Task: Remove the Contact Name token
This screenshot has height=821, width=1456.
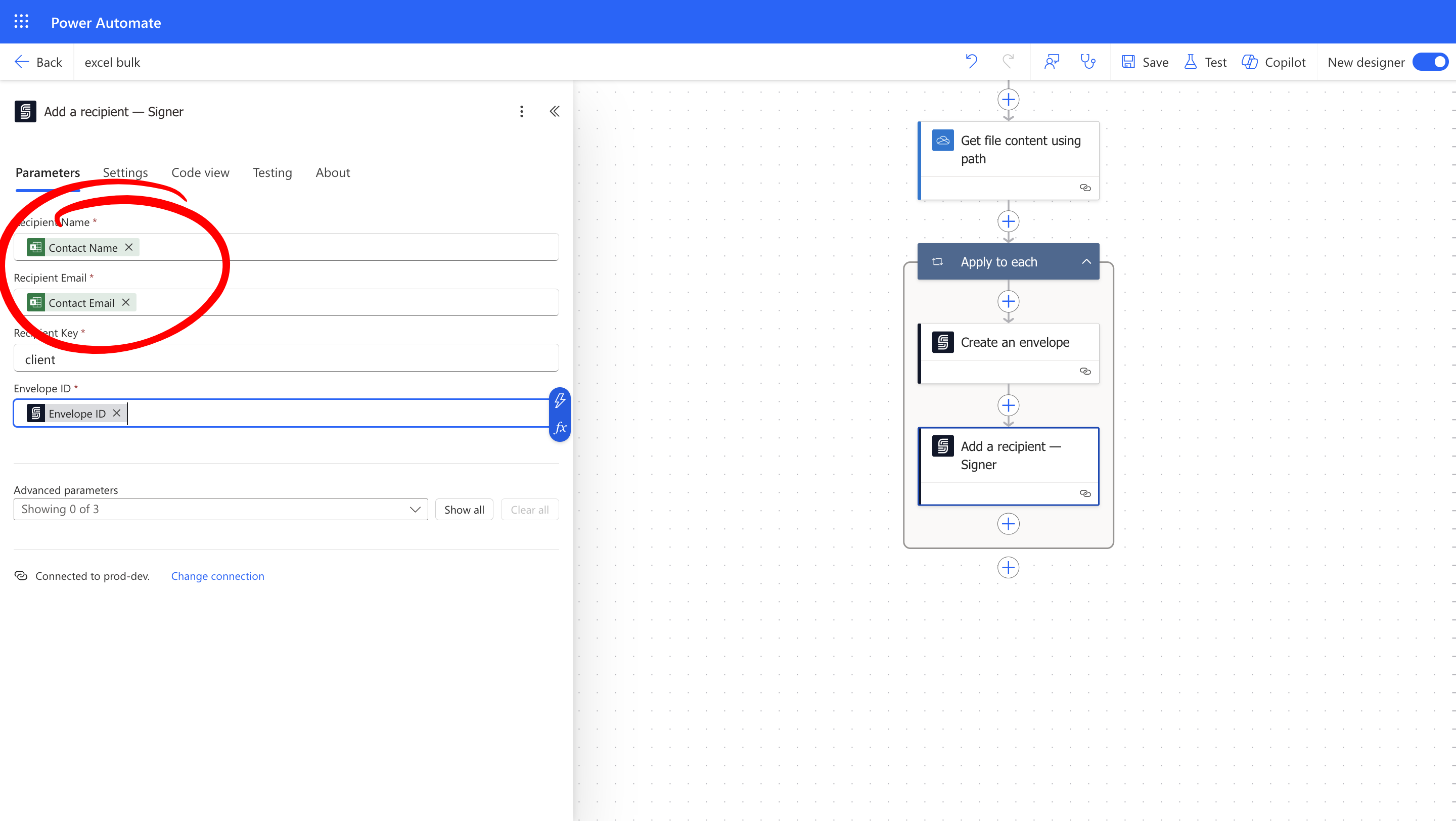Action: (x=129, y=247)
